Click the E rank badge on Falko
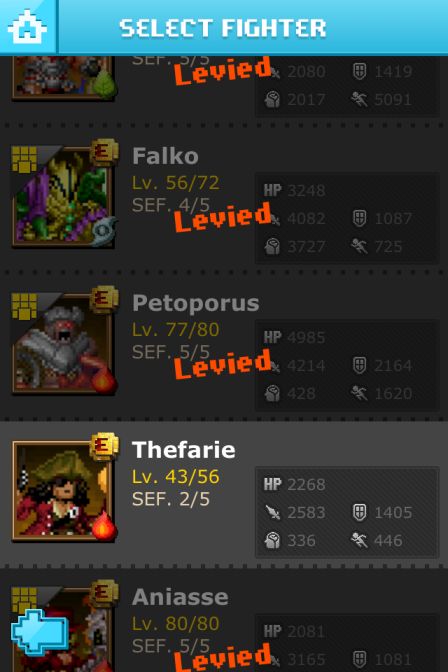The height and width of the screenshot is (672, 448). click(104, 152)
